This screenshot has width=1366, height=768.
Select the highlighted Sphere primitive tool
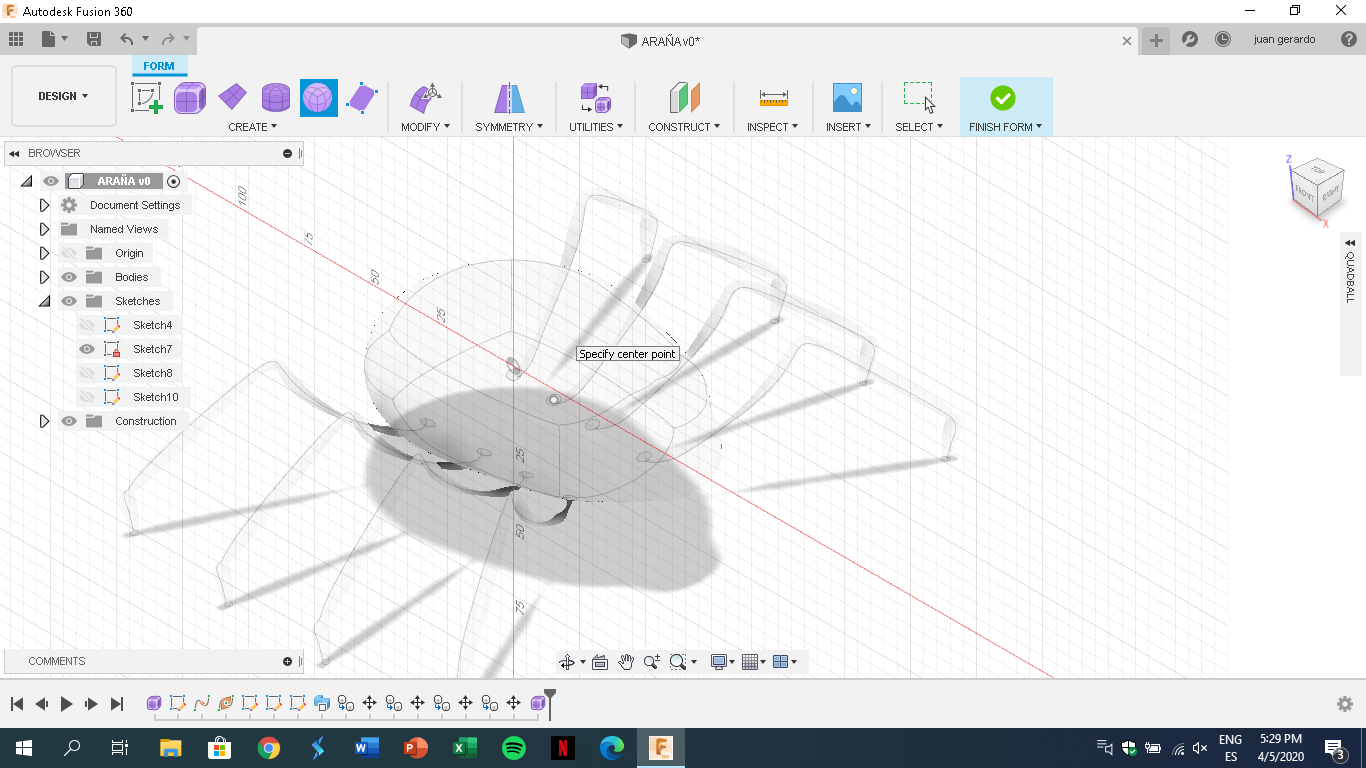(318, 97)
